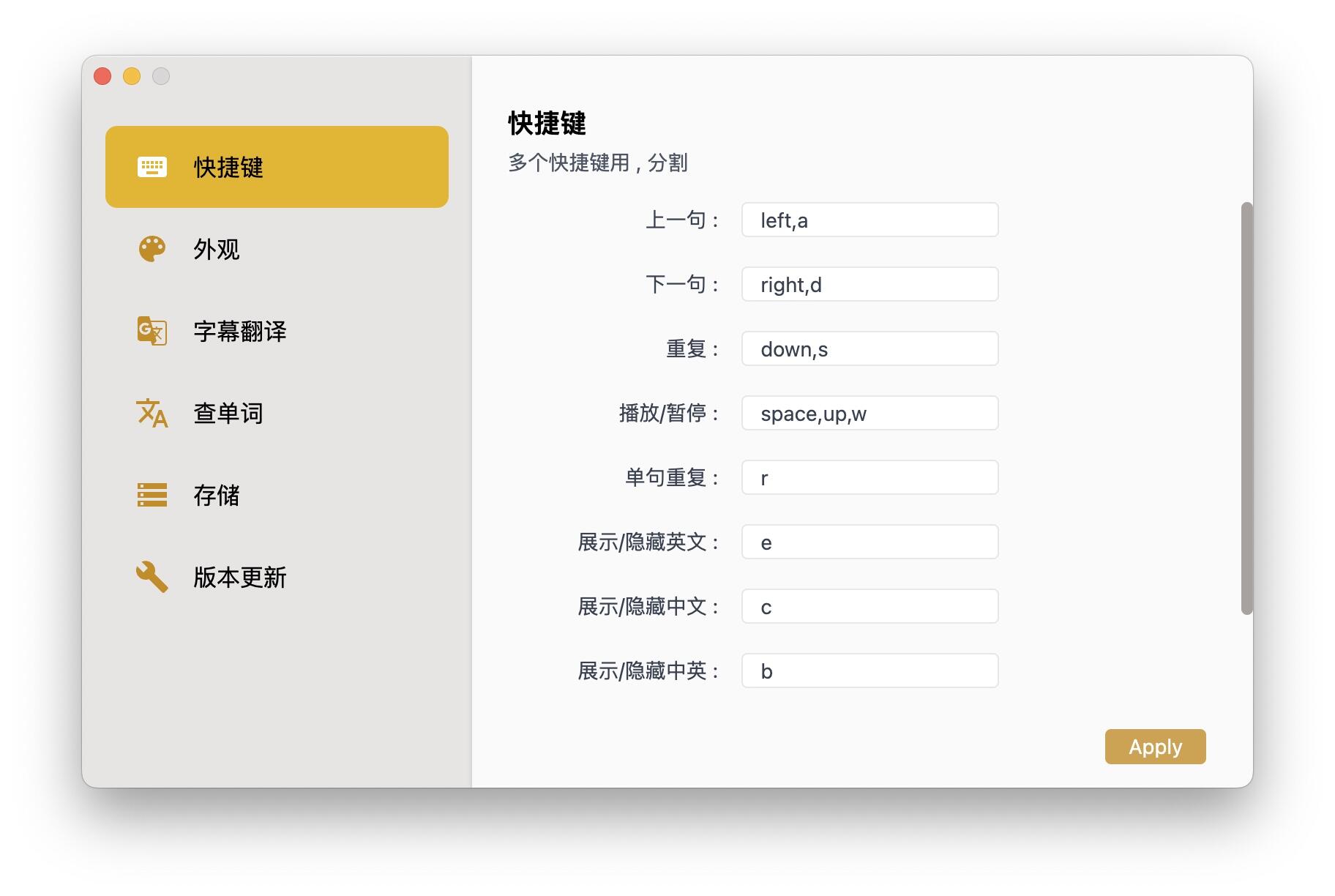Click the 单句重复 shortcut field
1335x896 pixels.
pyautogui.click(x=869, y=477)
